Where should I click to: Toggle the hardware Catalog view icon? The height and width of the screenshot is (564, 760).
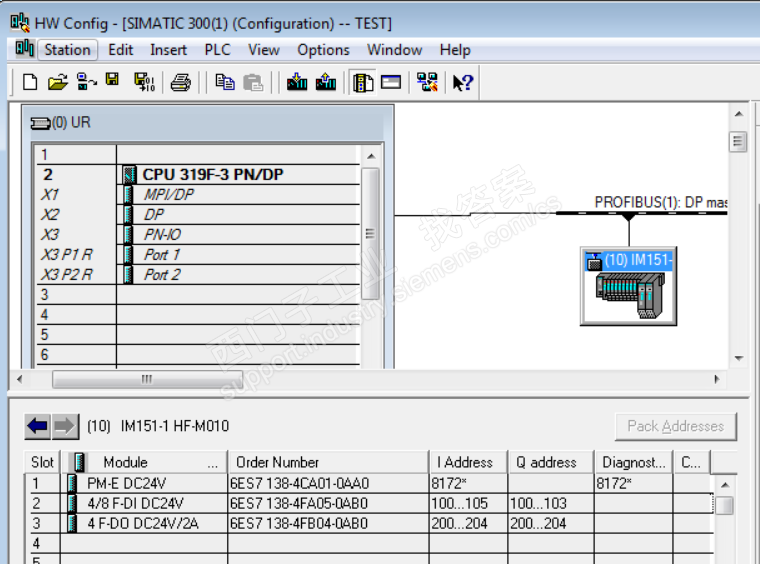[363, 82]
